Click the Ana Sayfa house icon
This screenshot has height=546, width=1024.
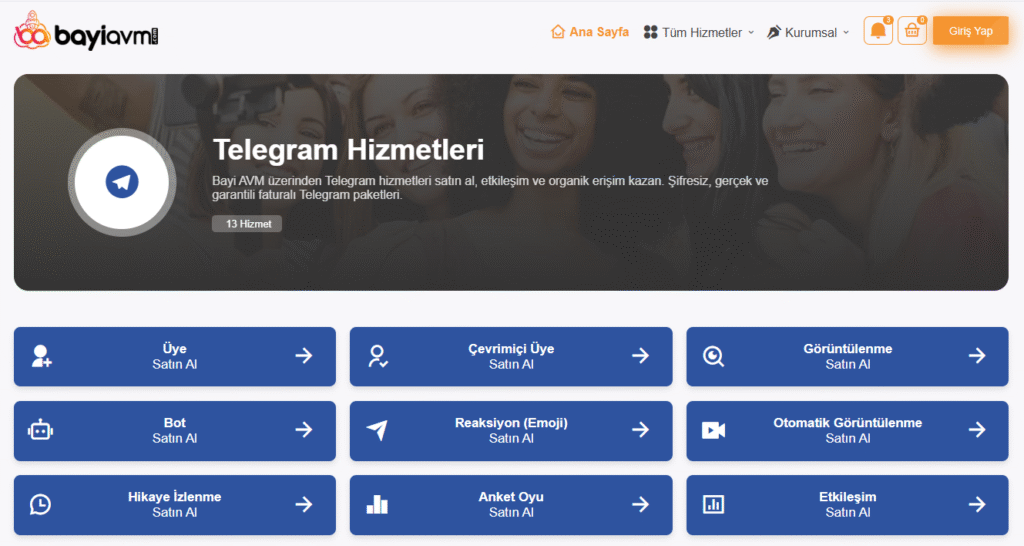tap(558, 31)
